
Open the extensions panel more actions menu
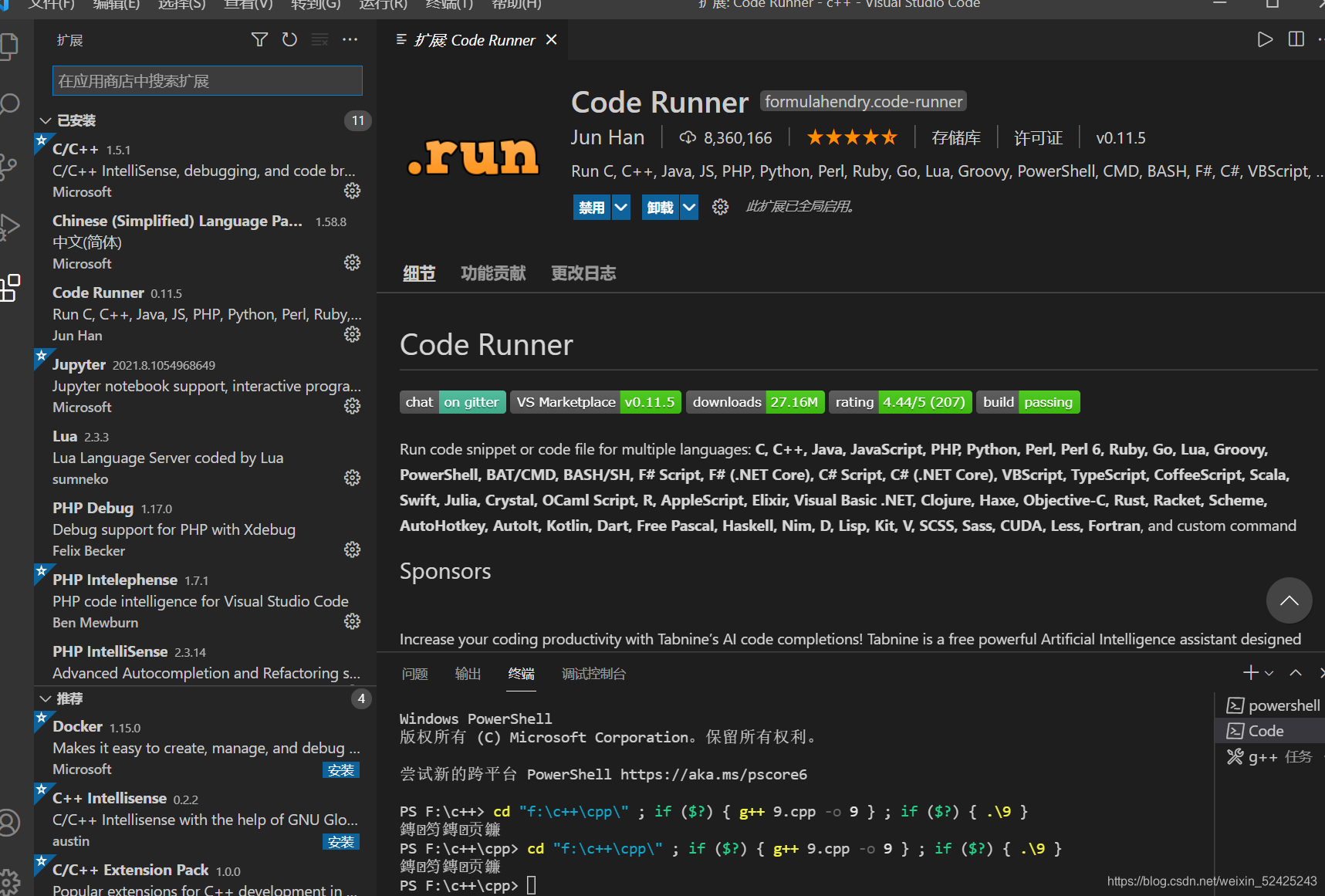coord(350,39)
